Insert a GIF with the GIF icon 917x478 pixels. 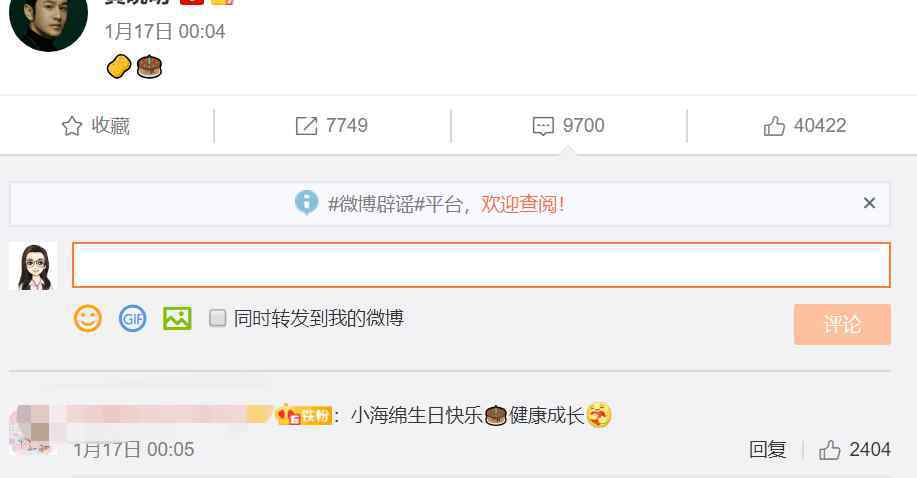coord(133,318)
